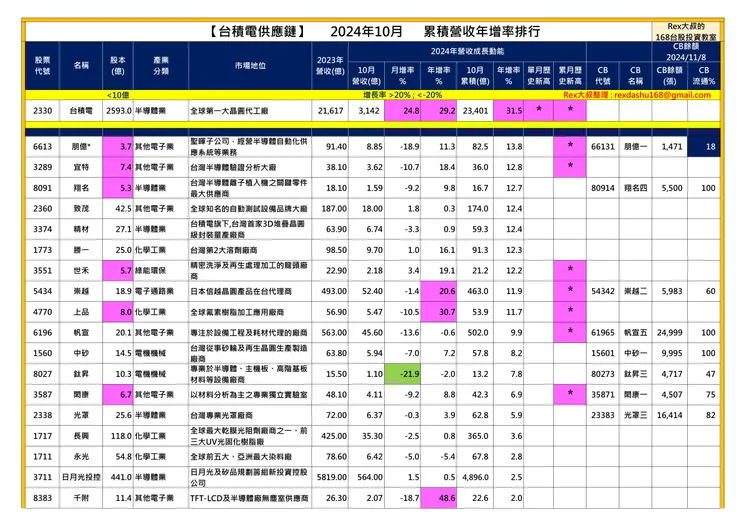Viewport: 740px width, 523px height.
Task: Click the highlighted 48.6 growth cell
Action: (x=438, y=498)
